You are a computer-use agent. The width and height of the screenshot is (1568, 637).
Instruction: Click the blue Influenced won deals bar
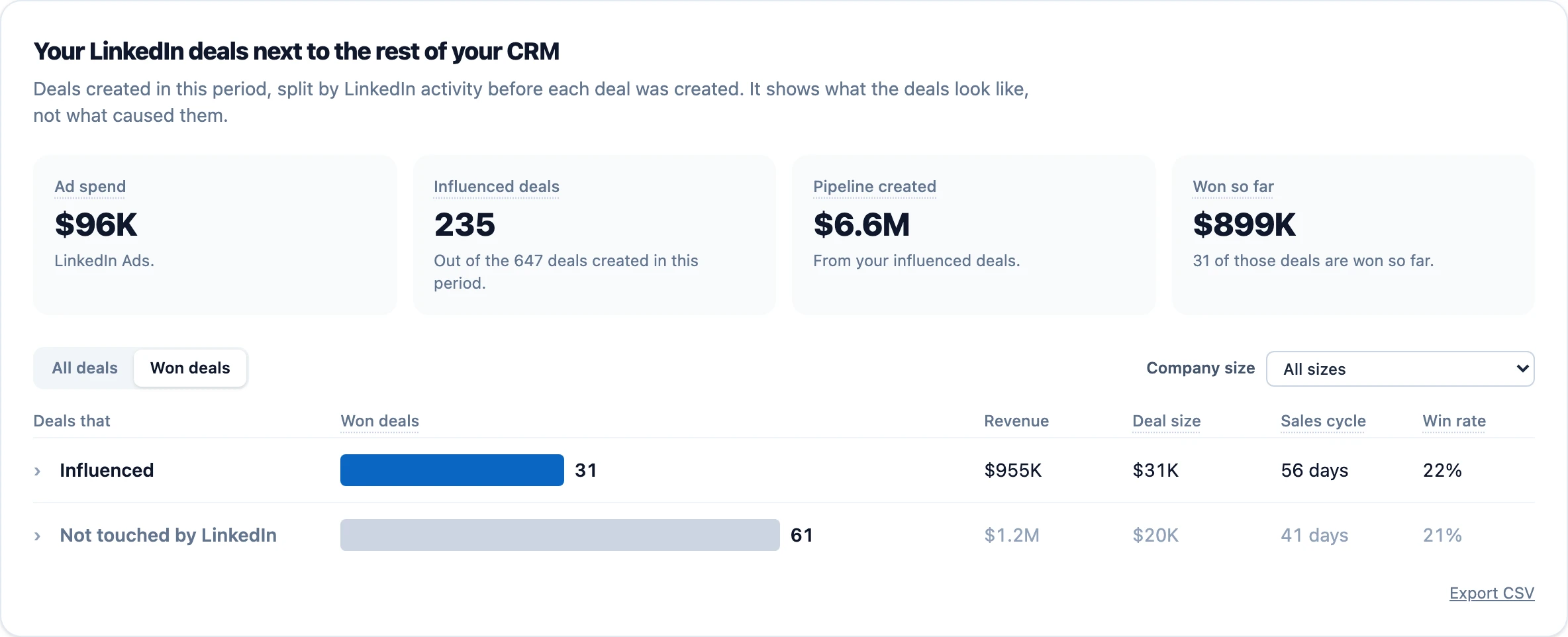(x=452, y=470)
